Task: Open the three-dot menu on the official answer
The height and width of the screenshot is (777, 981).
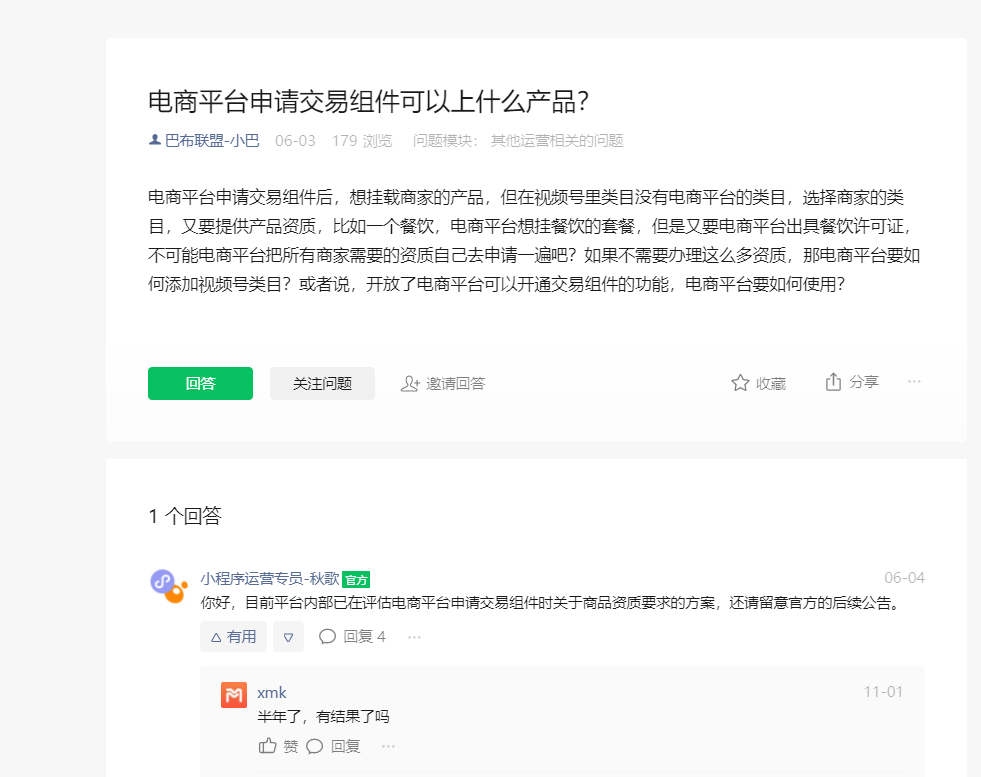Action: click(414, 637)
